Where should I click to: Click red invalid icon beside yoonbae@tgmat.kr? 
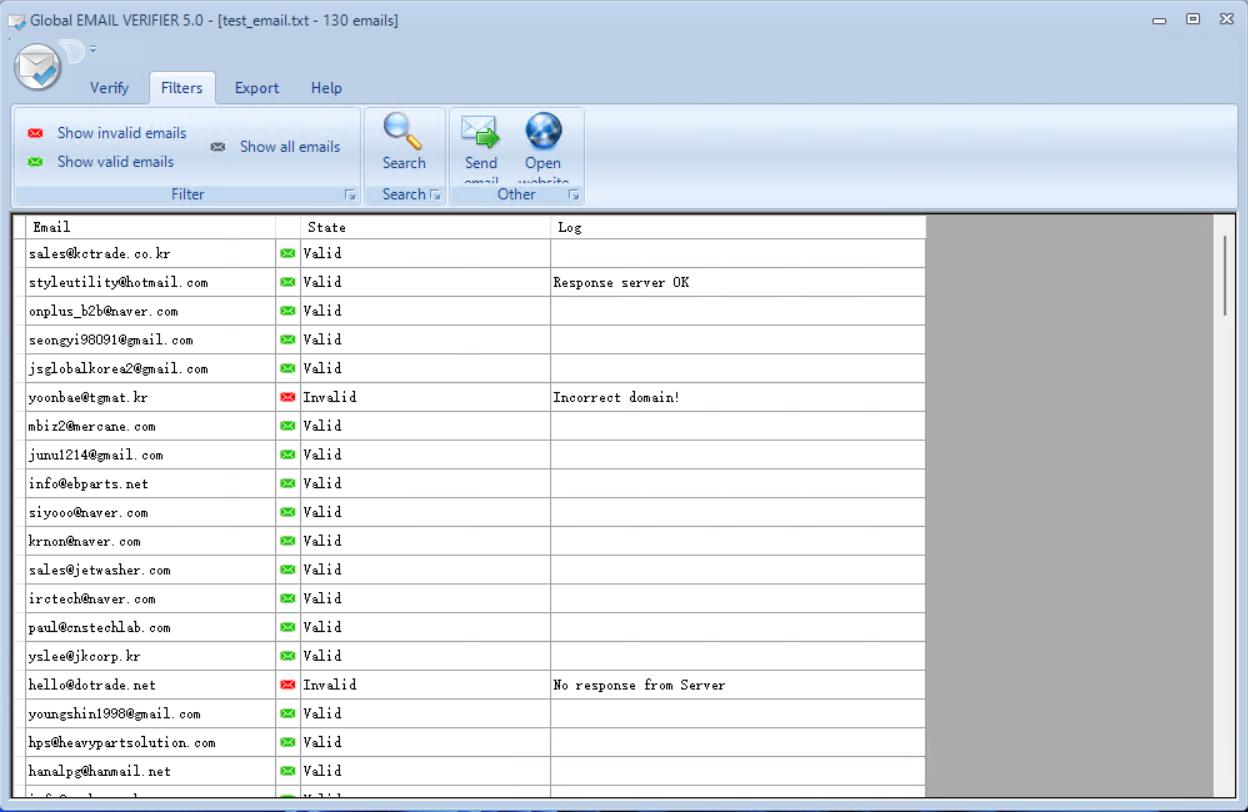point(288,397)
